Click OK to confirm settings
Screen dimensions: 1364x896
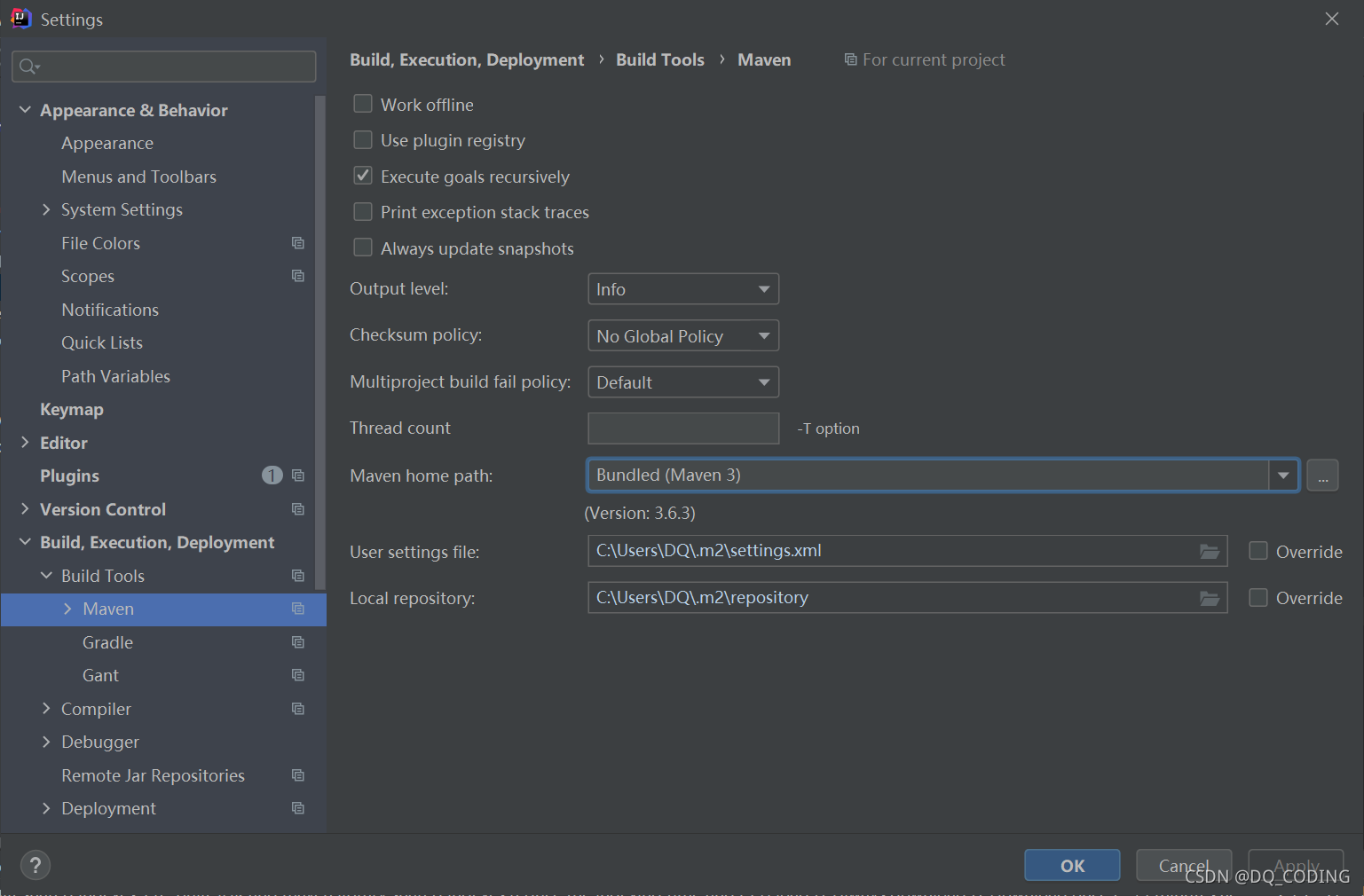click(1072, 866)
